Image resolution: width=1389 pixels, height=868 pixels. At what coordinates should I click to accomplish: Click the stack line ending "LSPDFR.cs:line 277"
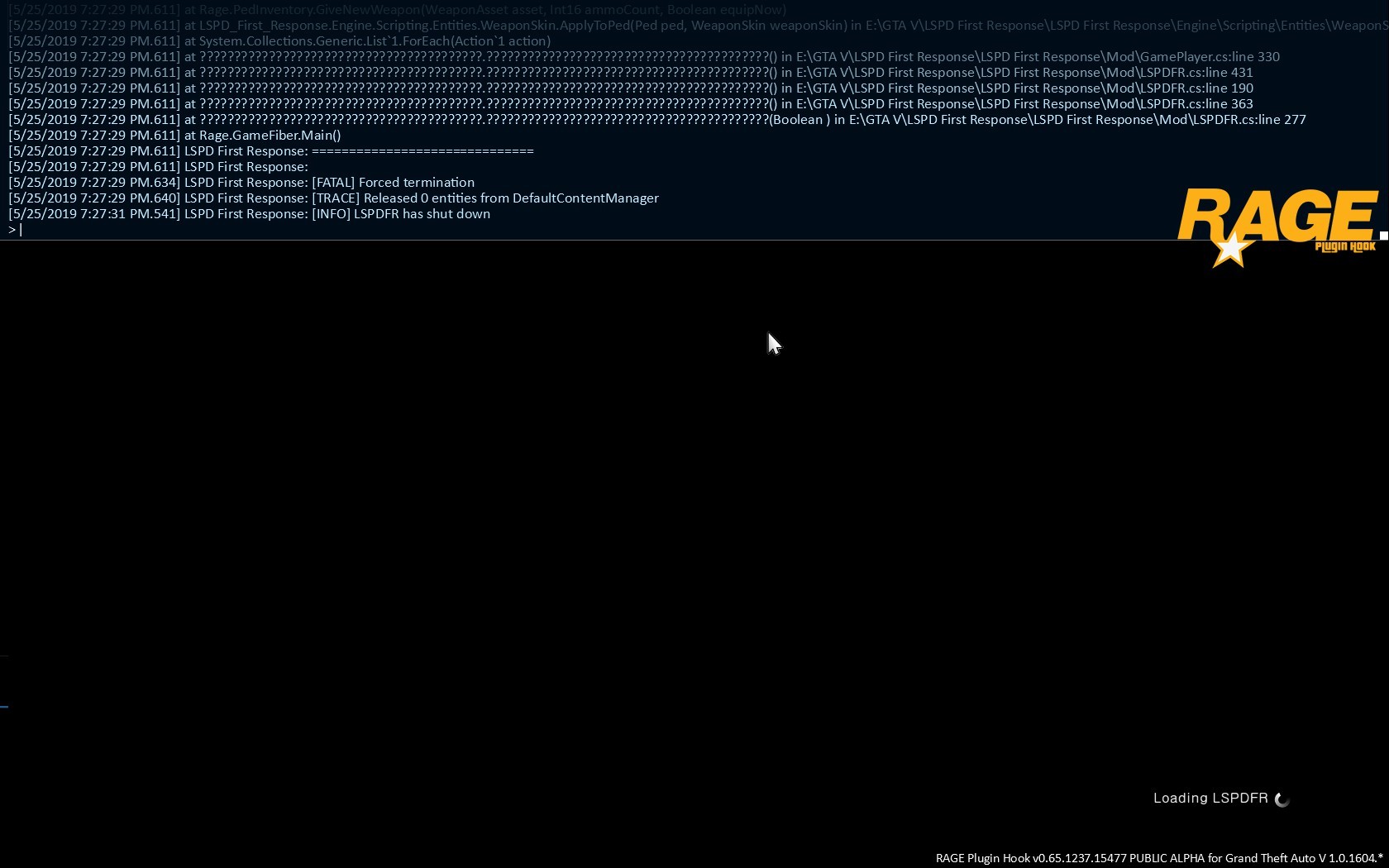tap(657, 120)
